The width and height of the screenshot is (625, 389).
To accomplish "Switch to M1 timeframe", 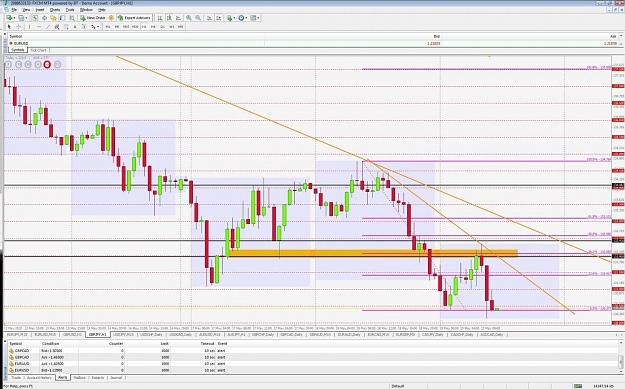I will pyautogui.click(x=108, y=27).
